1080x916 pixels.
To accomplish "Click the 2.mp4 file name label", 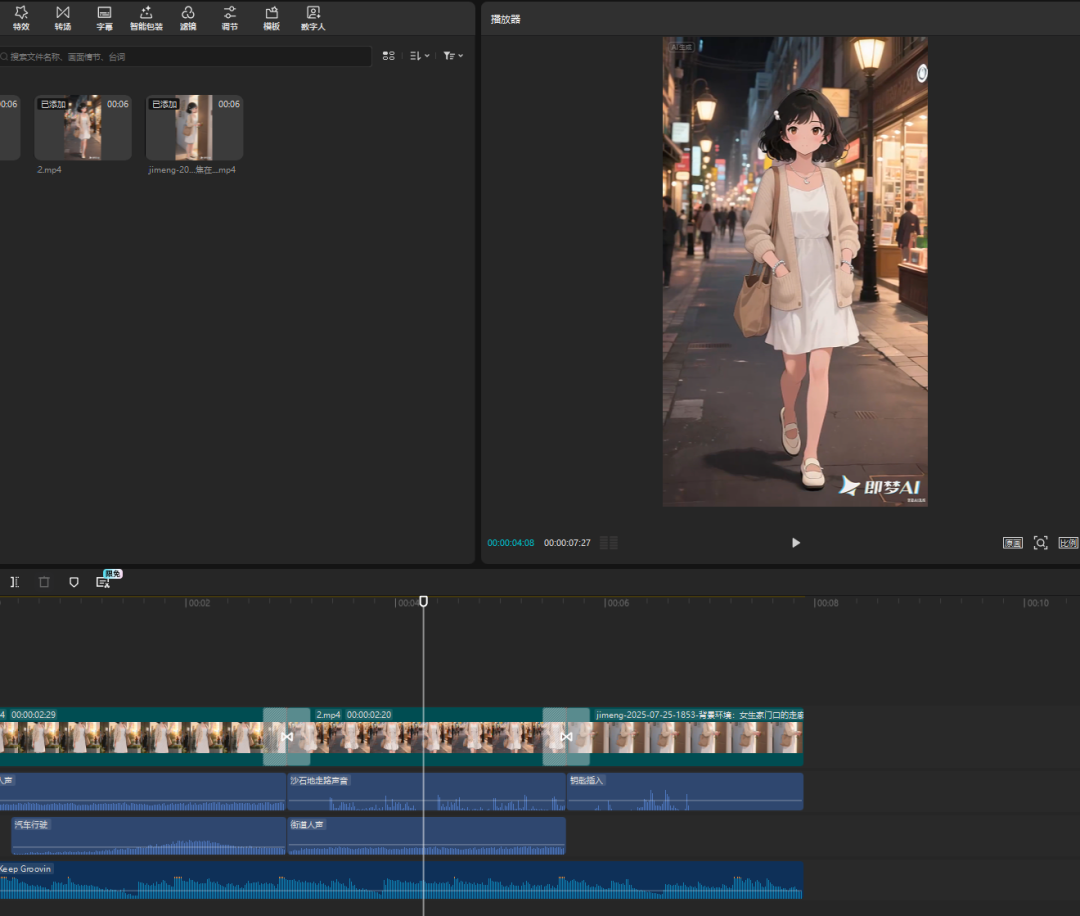I will click(49, 169).
